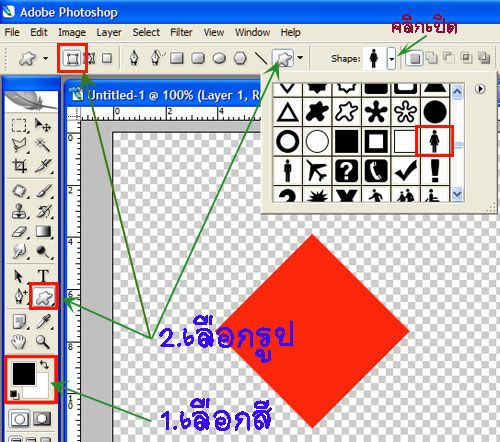
Task: Choose the Crop tool
Action: (x=19, y=166)
